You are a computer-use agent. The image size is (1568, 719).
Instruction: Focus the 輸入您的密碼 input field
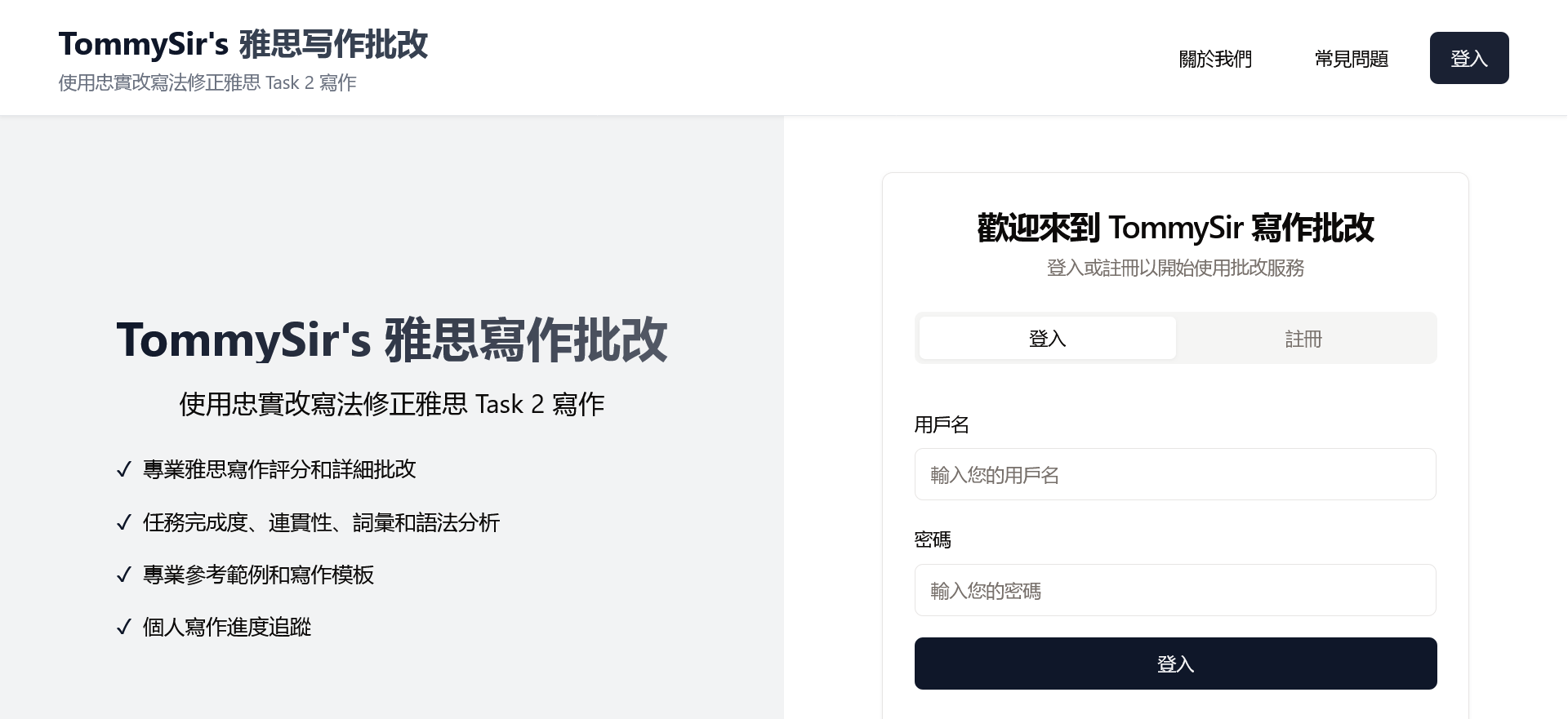pos(1174,590)
